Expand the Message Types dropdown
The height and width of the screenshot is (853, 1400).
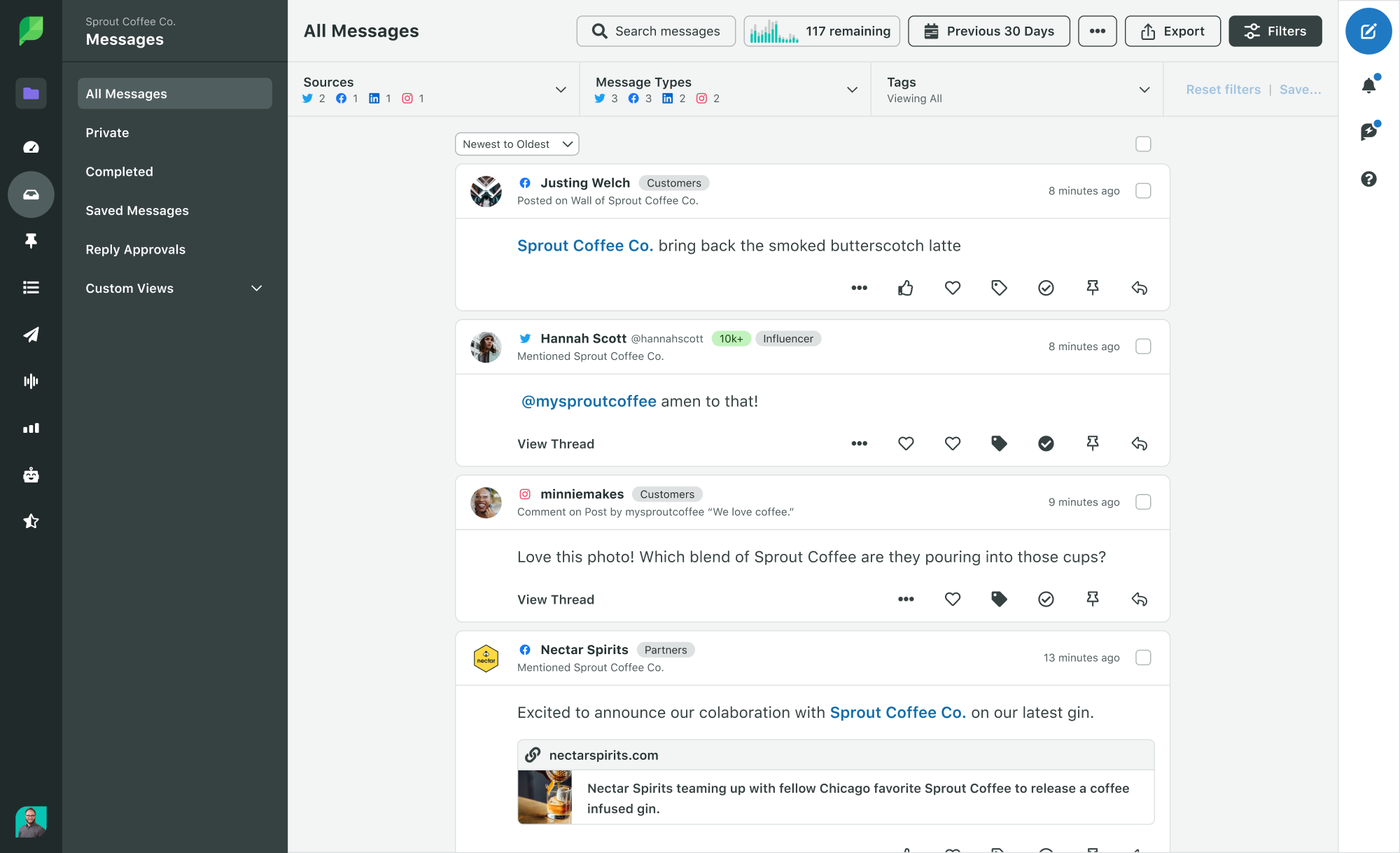coord(851,90)
